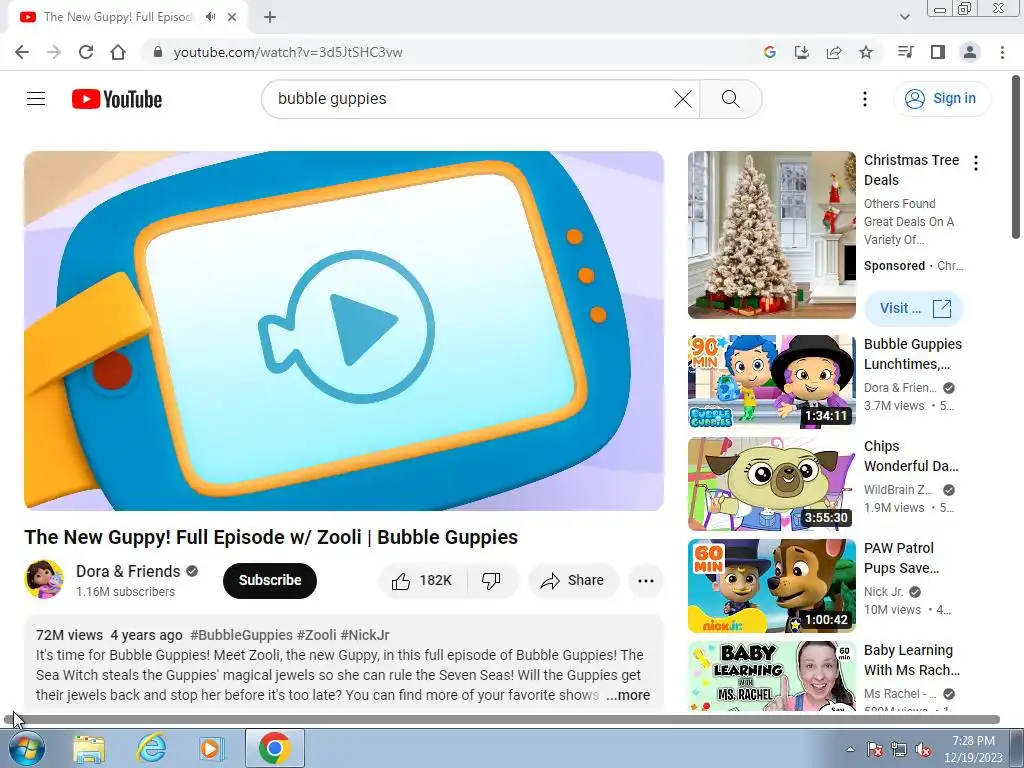Expand Chrome tab search chevron
The height and width of the screenshot is (768, 1024).
pos(904,17)
